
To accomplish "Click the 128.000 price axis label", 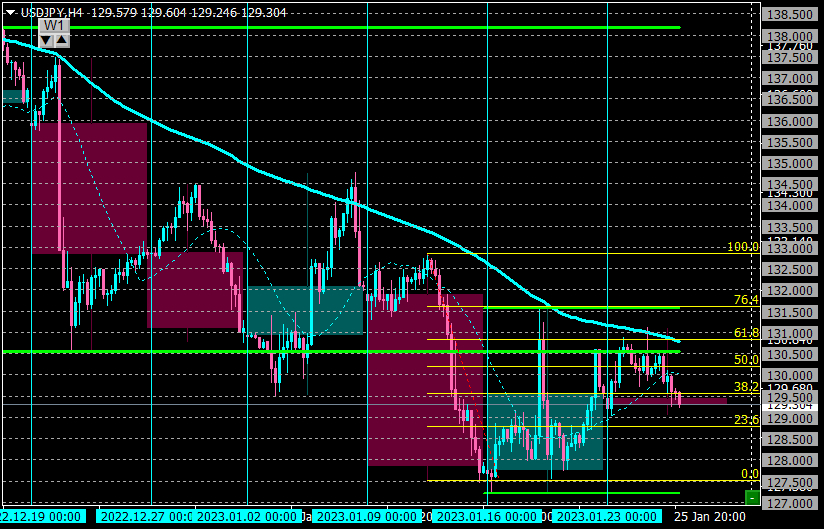I will (x=790, y=461).
